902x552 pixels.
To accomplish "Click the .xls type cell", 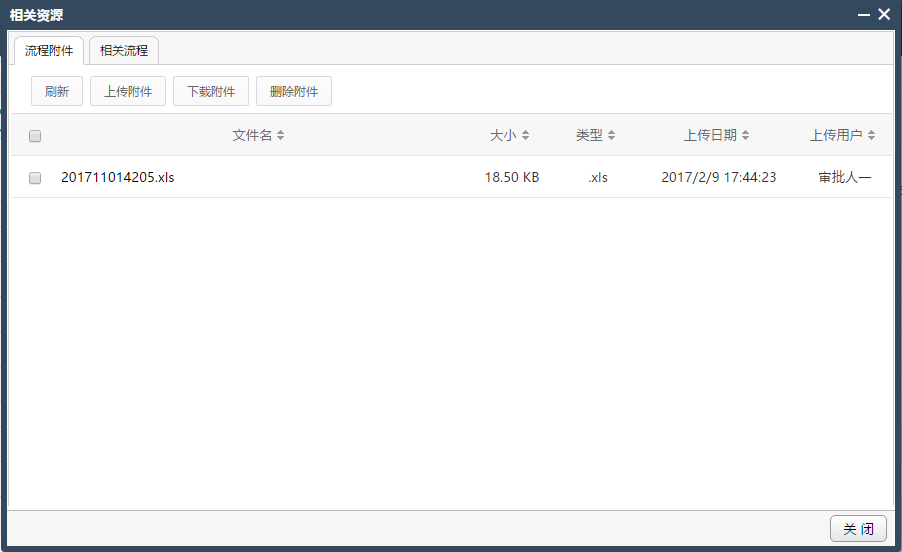I will (x=598, y=177).
